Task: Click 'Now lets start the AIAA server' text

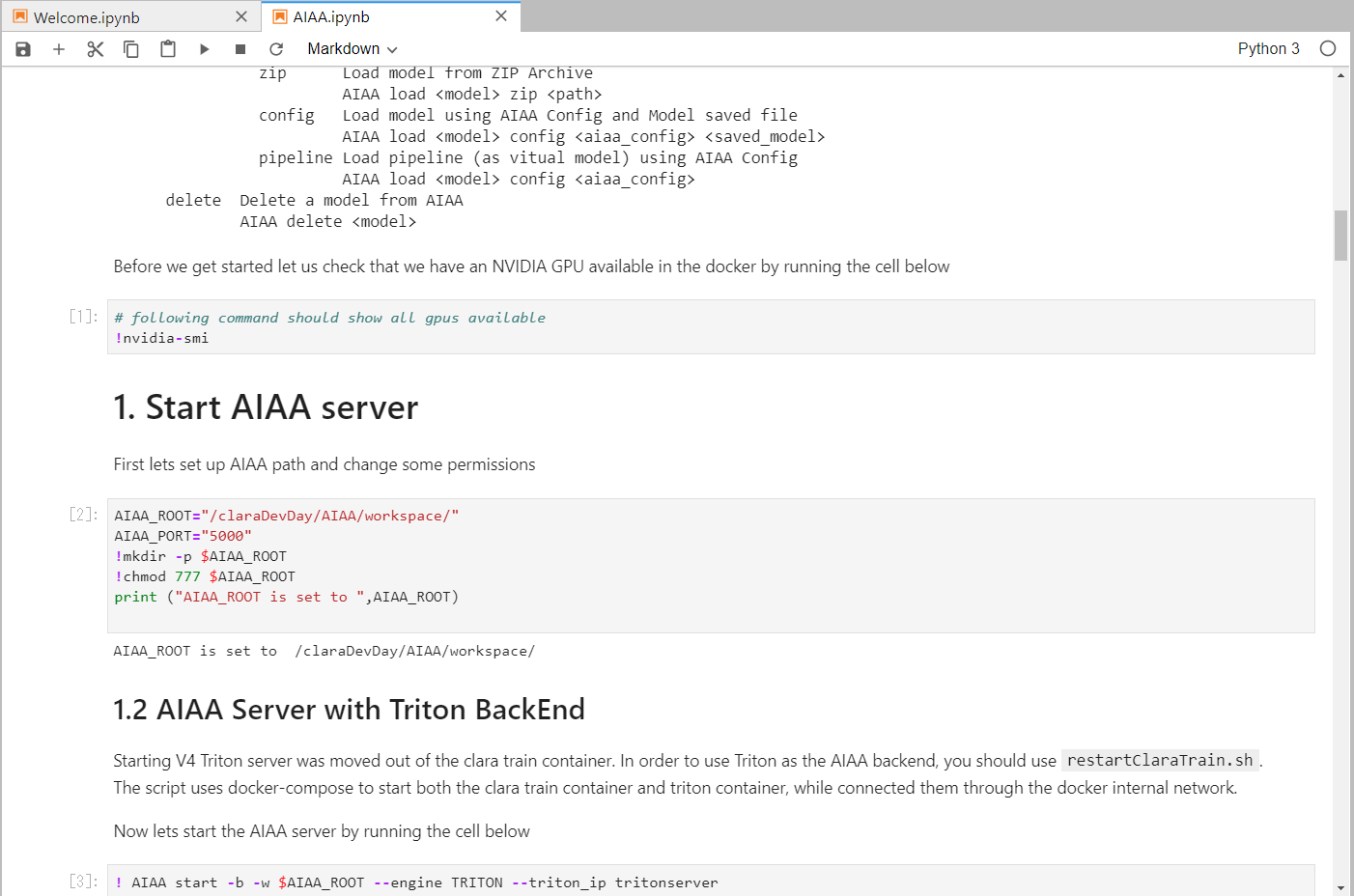Action: point(322,831)
